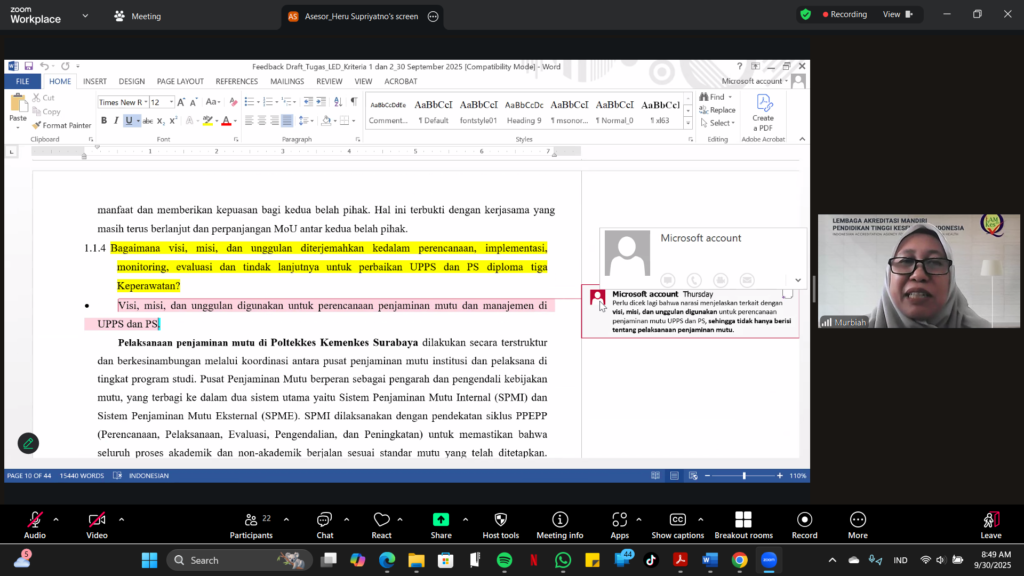The width and height of the screenshot is (1024, 576).
Task: Click the Zoom annotation pencil button
Action: tap(28, 443)
